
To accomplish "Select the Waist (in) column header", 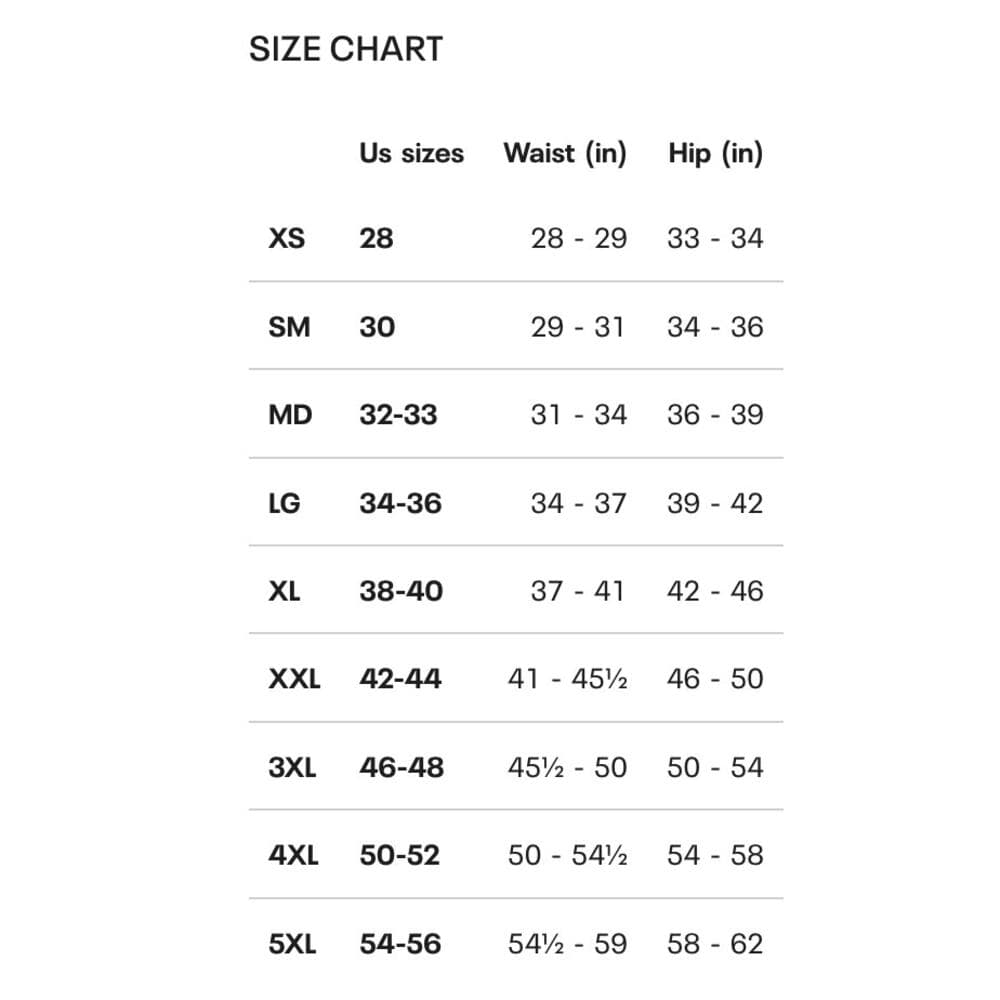I will pyautogui.click(x=565, y=154).
